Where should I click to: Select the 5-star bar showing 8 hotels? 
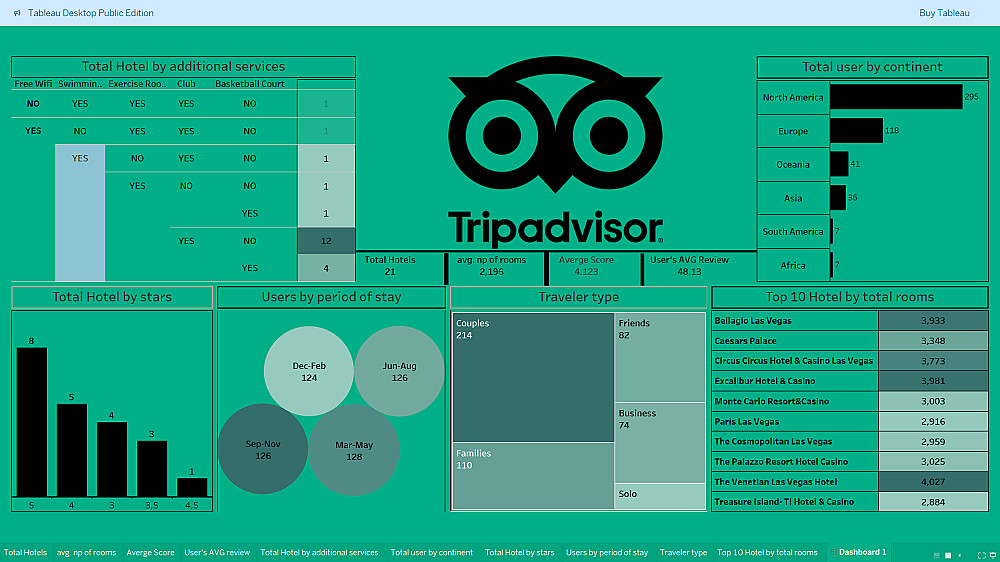(x=32, y=422)
